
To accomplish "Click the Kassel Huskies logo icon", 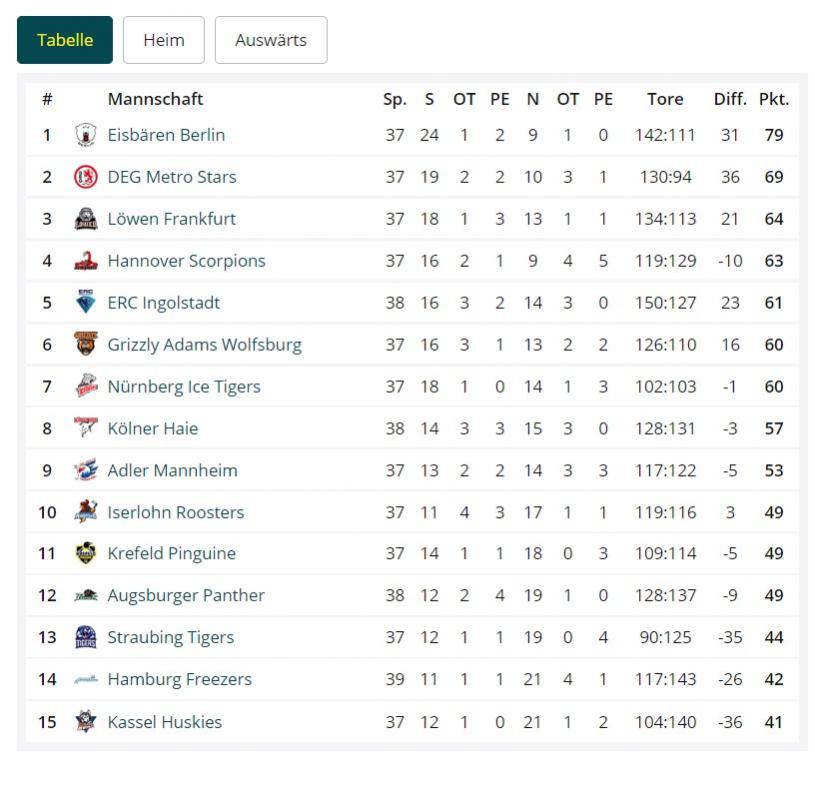I will click(x=86, y=721).
